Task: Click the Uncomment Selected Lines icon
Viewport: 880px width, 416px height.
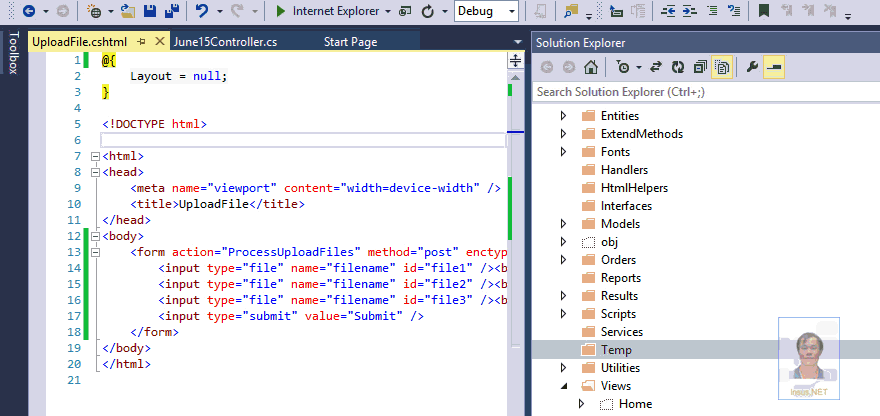Action: tap(734, 11)
